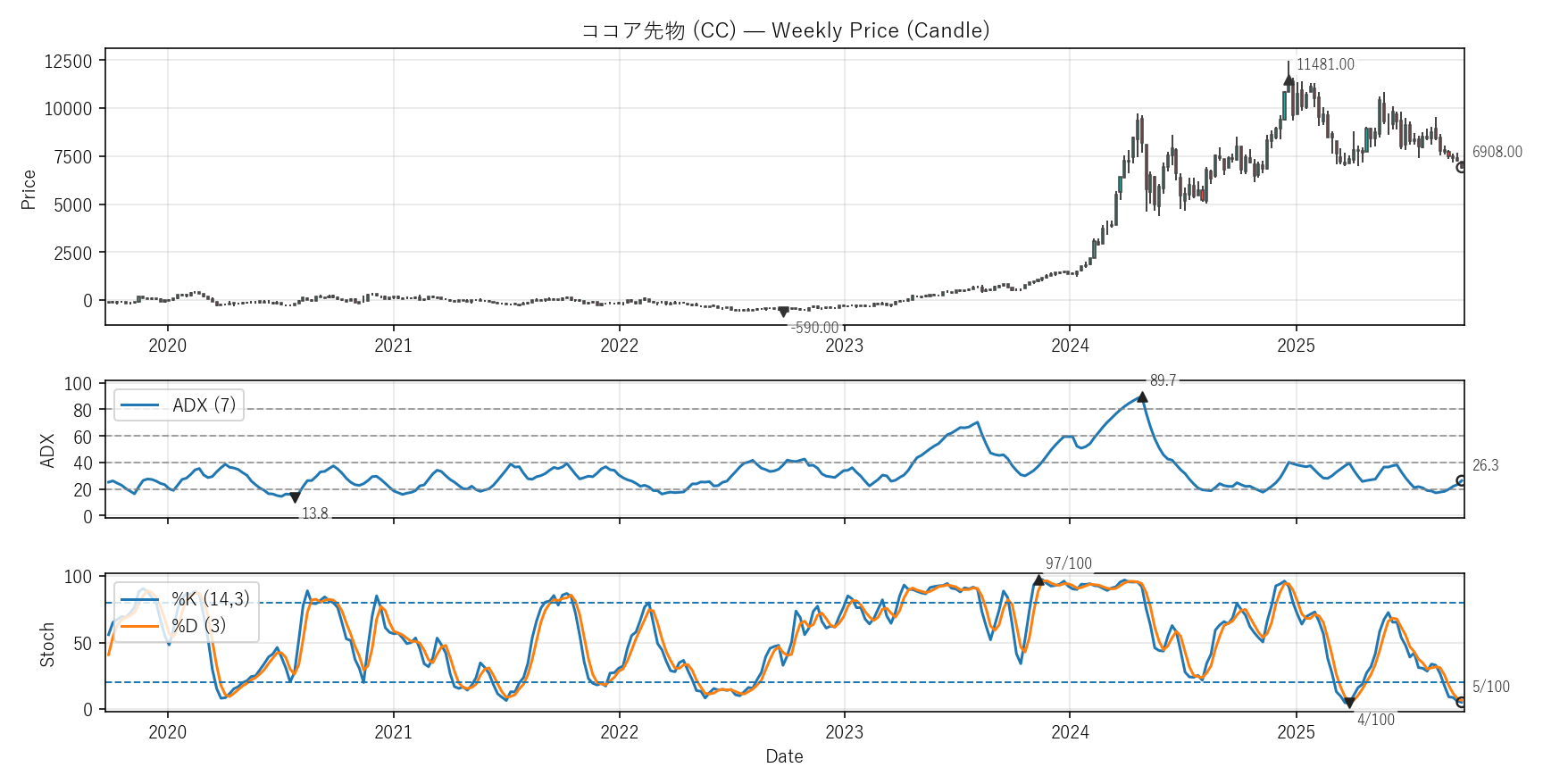Click the orange %D line swatch in legend
The image size is (1543, 784).
tap(139, 626)
